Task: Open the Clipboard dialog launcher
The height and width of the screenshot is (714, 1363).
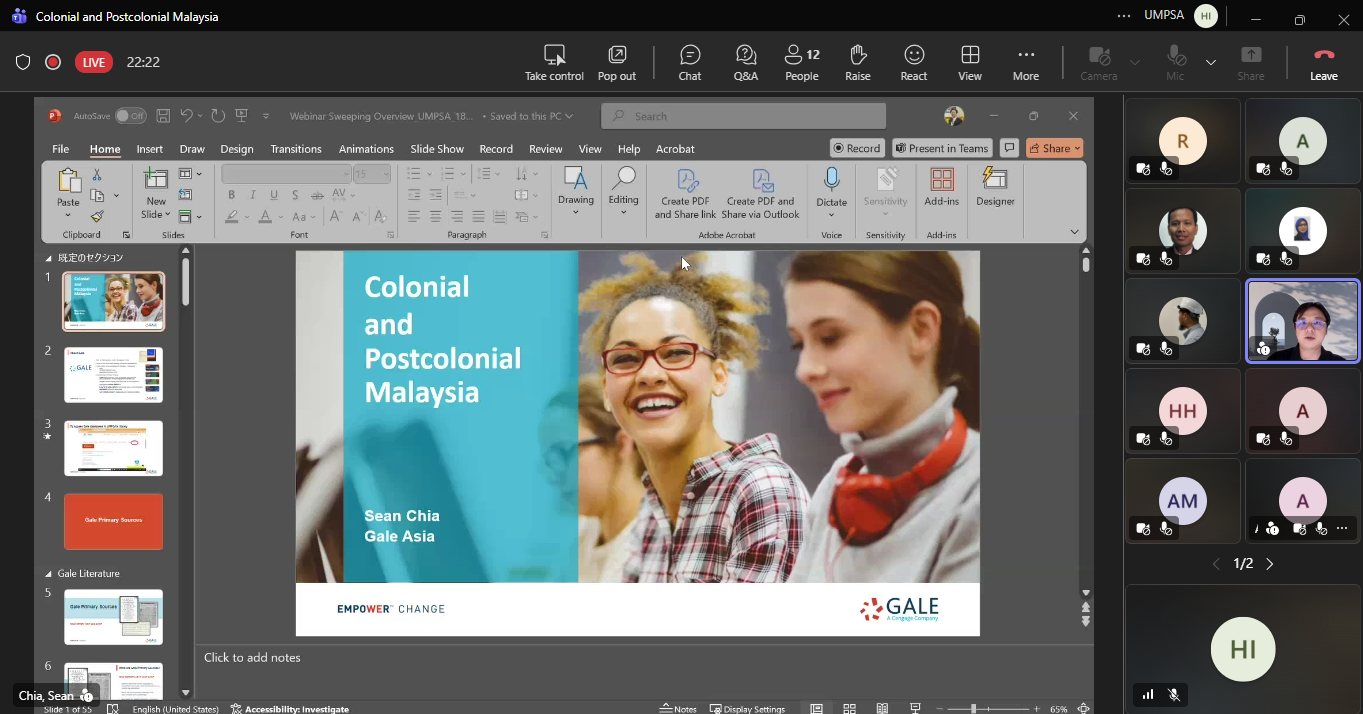Action: click(126, 235)
